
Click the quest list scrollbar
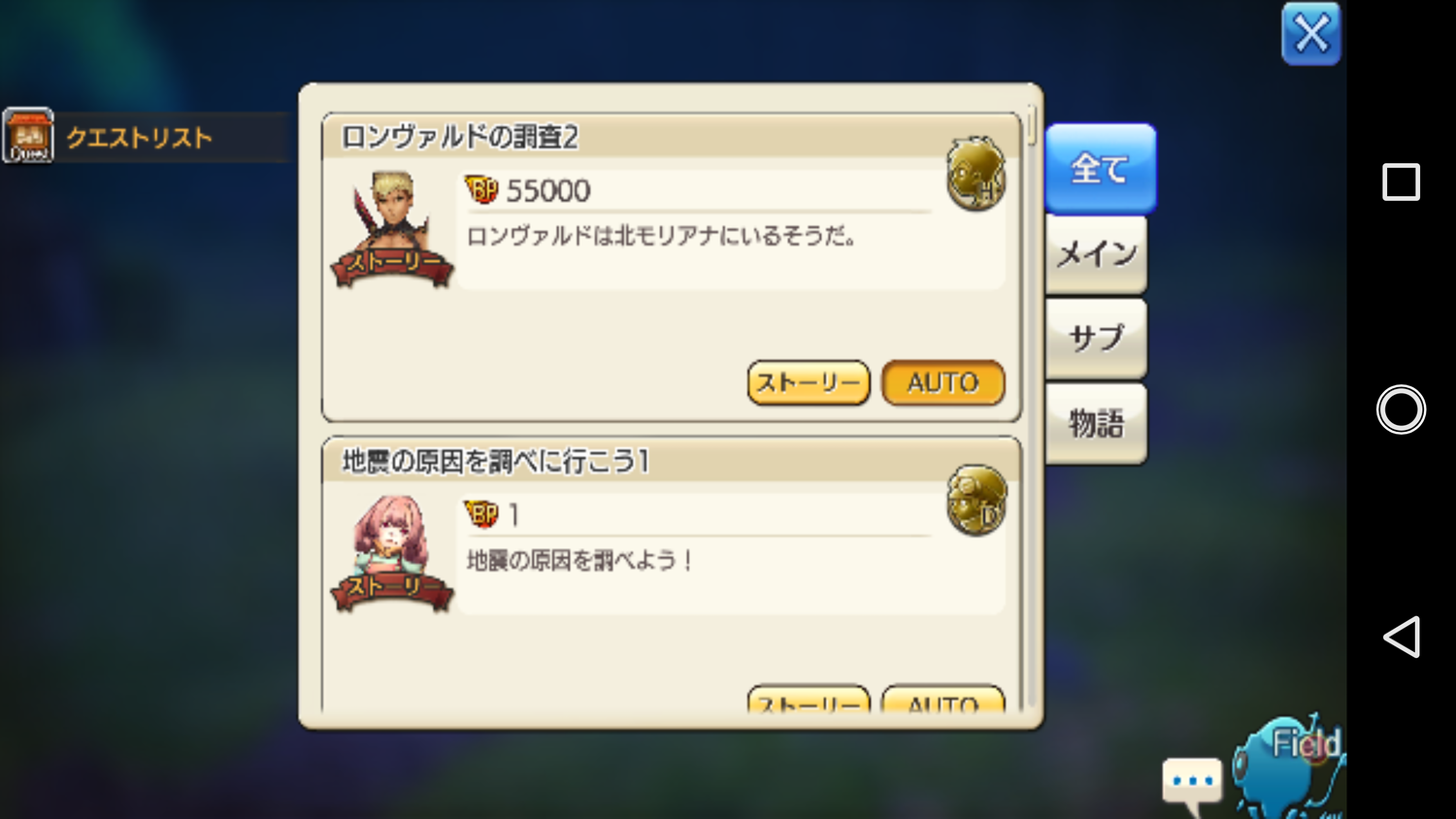coord(1031,126)
